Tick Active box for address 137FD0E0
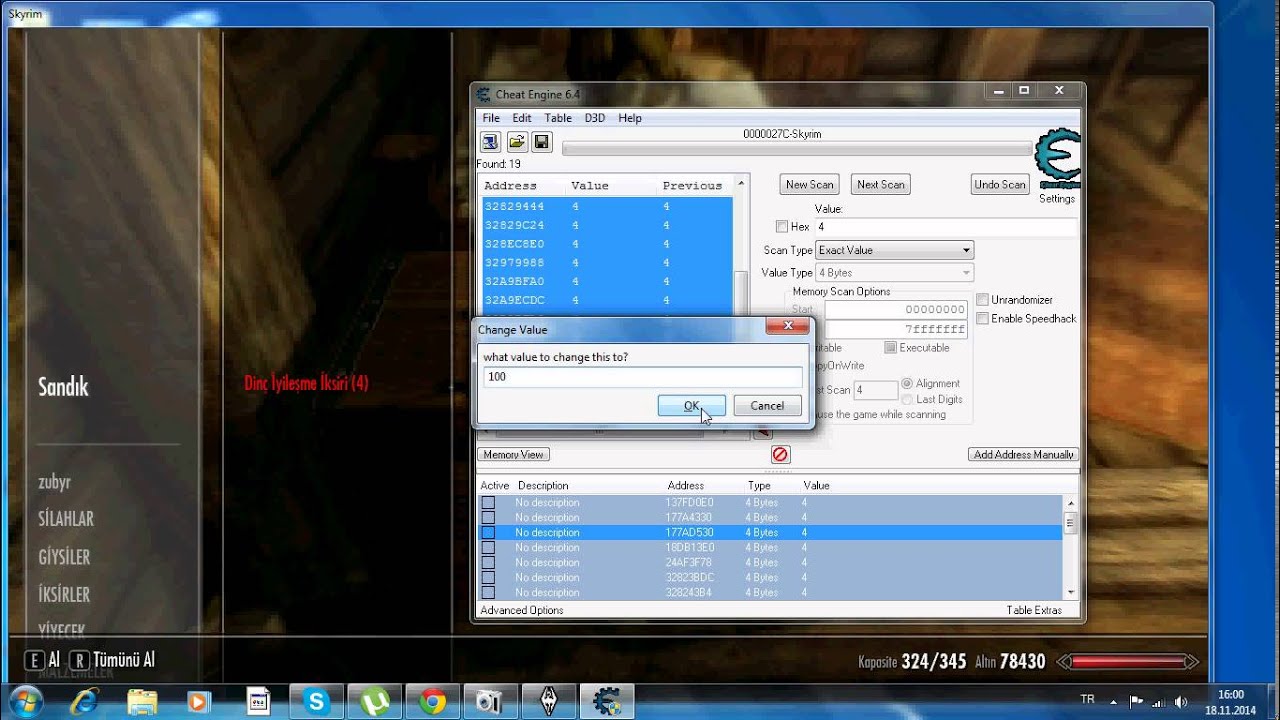 (488, 503)
